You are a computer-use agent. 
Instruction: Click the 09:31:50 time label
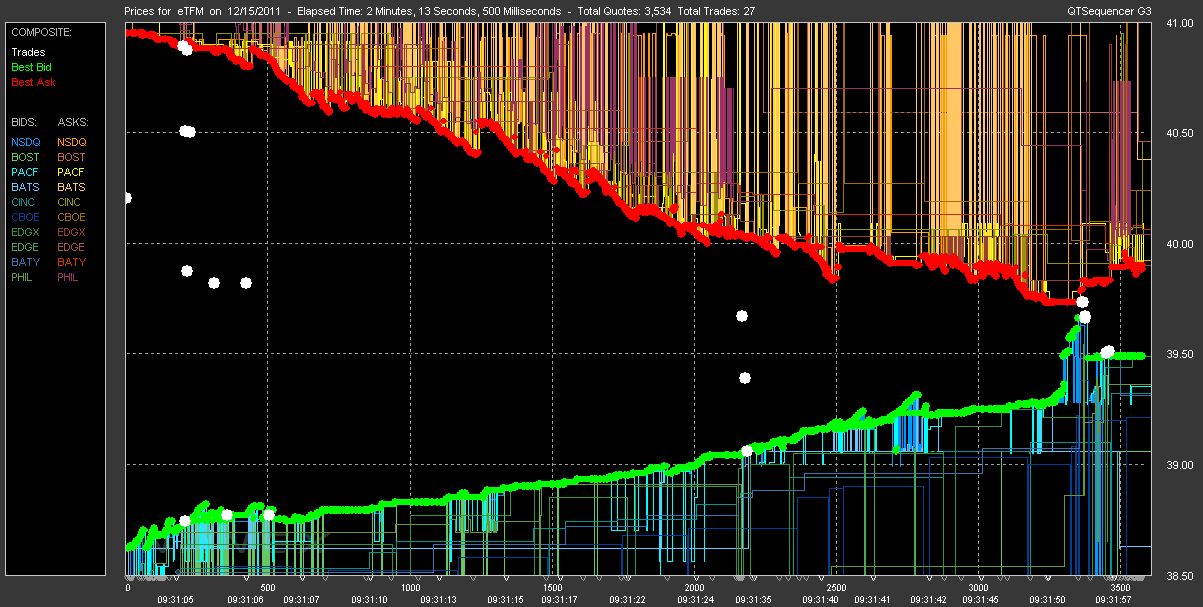click(x=1046, y=600)
